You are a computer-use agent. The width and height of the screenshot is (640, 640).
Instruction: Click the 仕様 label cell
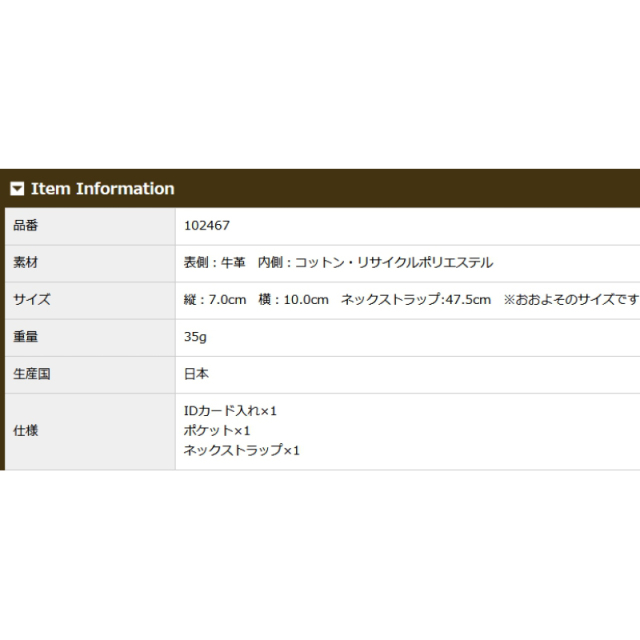pos(90,431)
